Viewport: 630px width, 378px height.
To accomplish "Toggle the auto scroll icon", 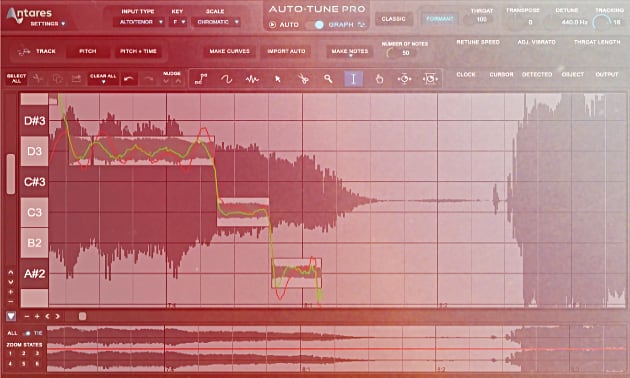I will 404,79.
